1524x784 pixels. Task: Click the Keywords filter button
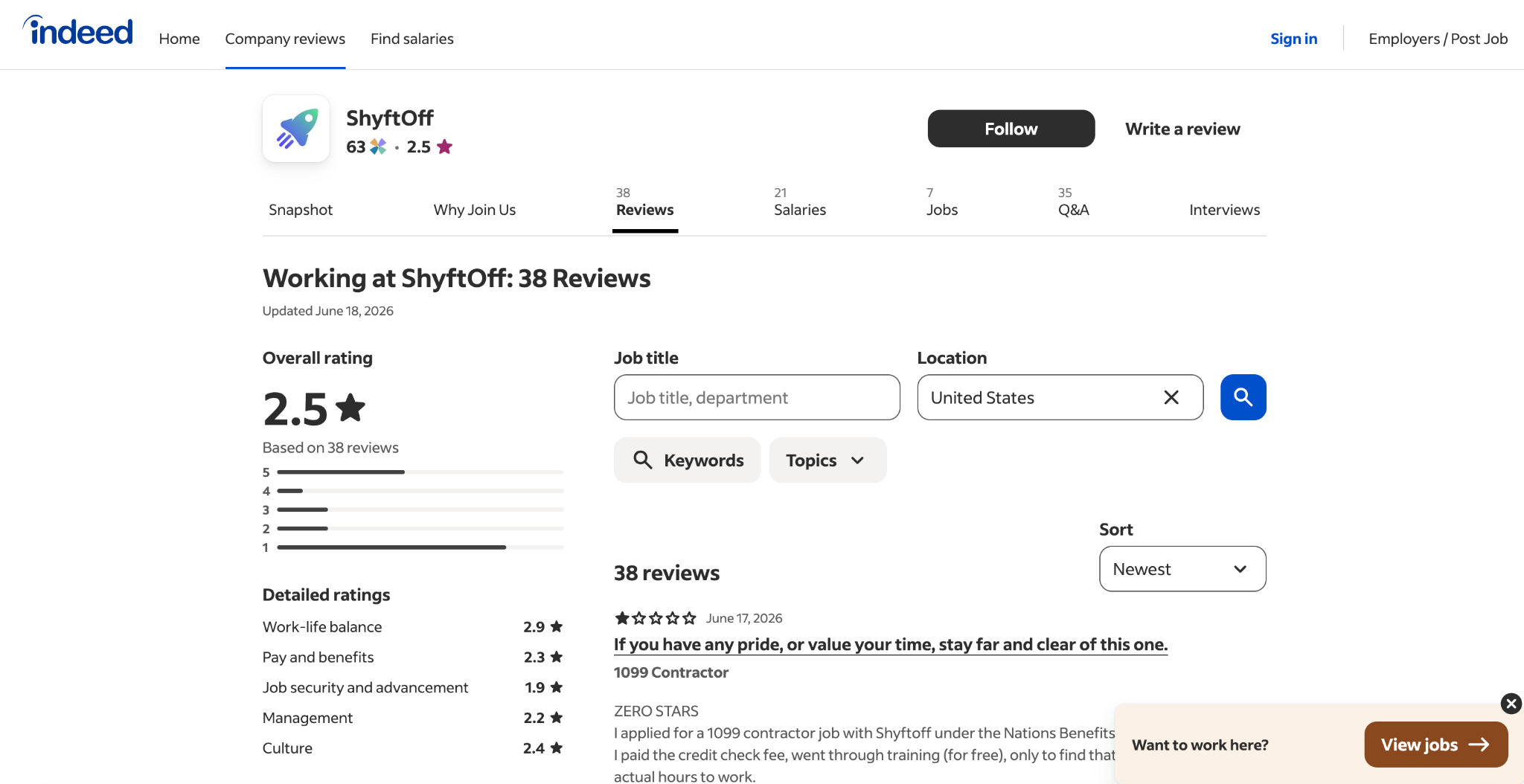687,460
